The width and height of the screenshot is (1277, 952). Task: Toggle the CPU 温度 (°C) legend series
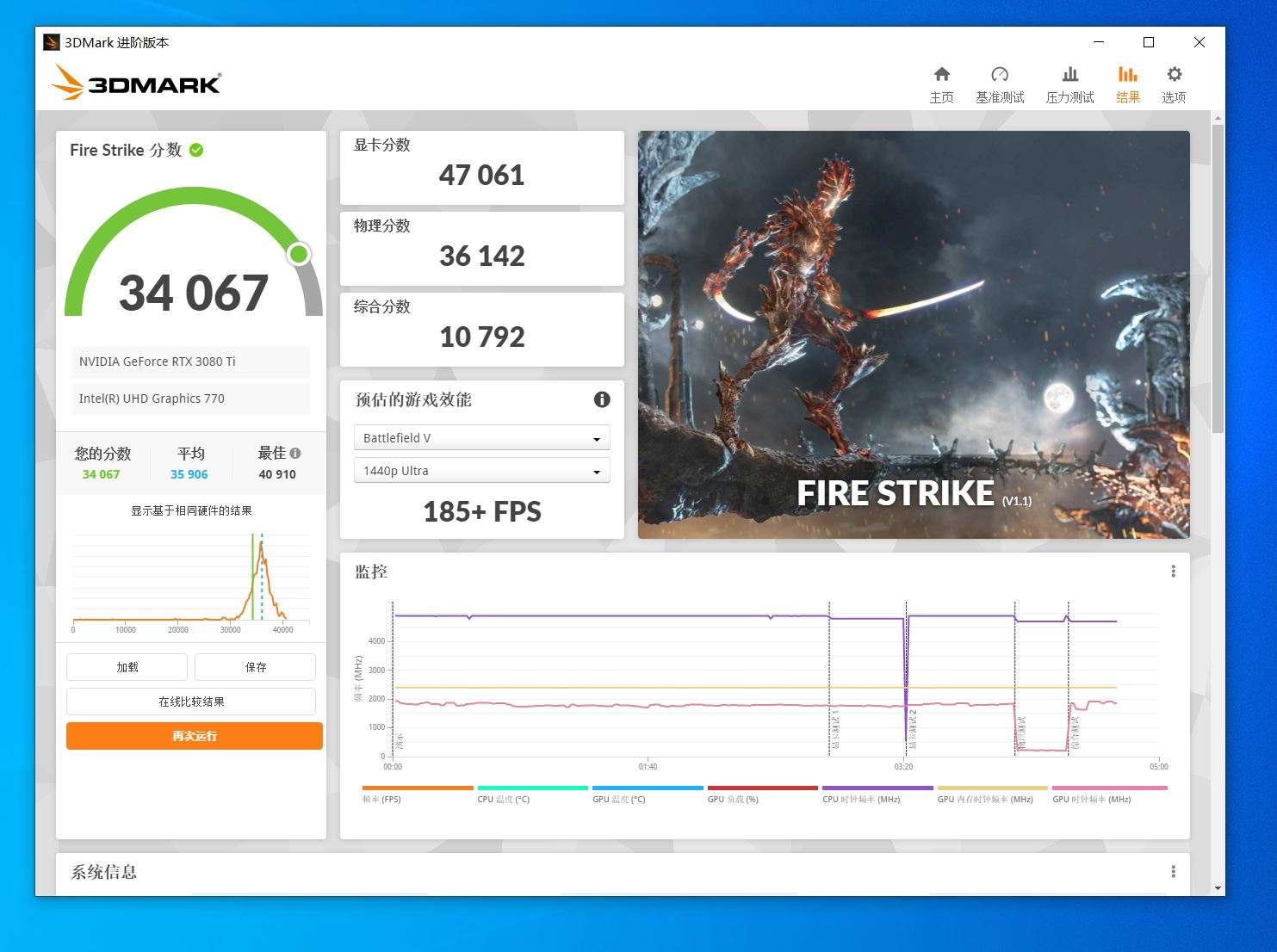point(532,794)
